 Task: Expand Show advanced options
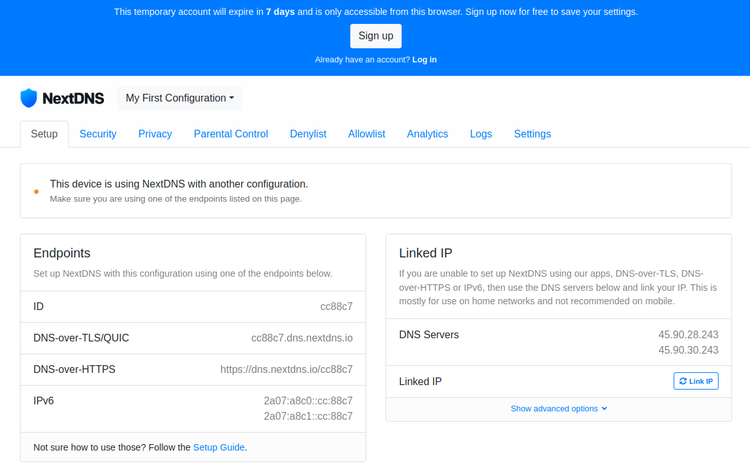pyautogui.click(x=559, y=409)
